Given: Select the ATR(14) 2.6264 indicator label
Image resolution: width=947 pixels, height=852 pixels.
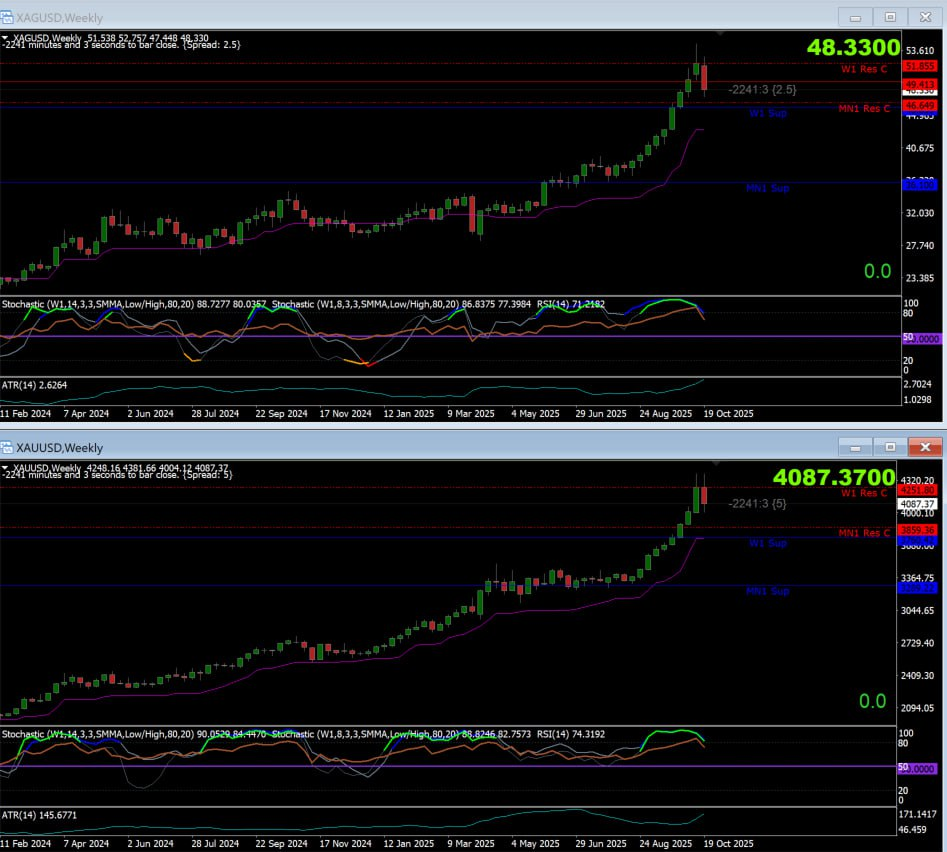Looking at the screenshot, I should [34, 385].
